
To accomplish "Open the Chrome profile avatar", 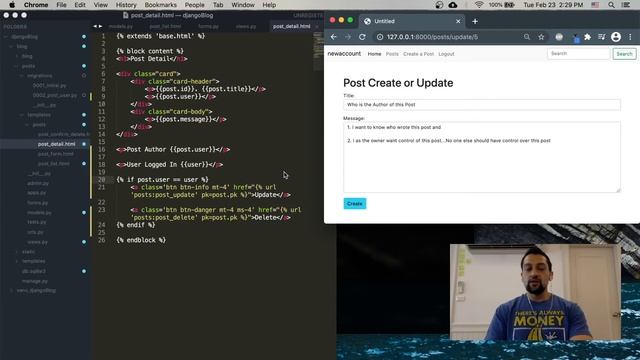I will (x=616, y=37).
